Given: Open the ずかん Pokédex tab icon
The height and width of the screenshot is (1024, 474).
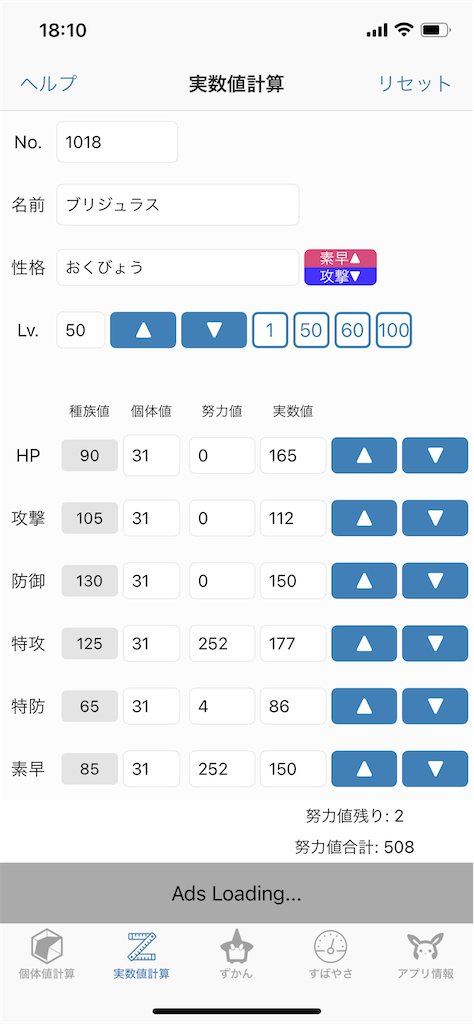Looking at the screenshot, I should [x=236, y=946].
